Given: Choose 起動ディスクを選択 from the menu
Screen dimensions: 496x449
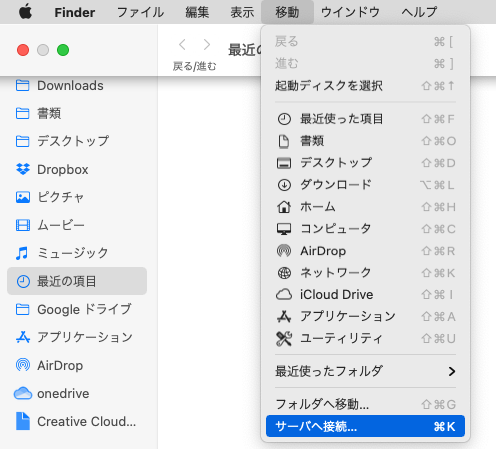Looking at the screenshot, I should click(365, 86).
